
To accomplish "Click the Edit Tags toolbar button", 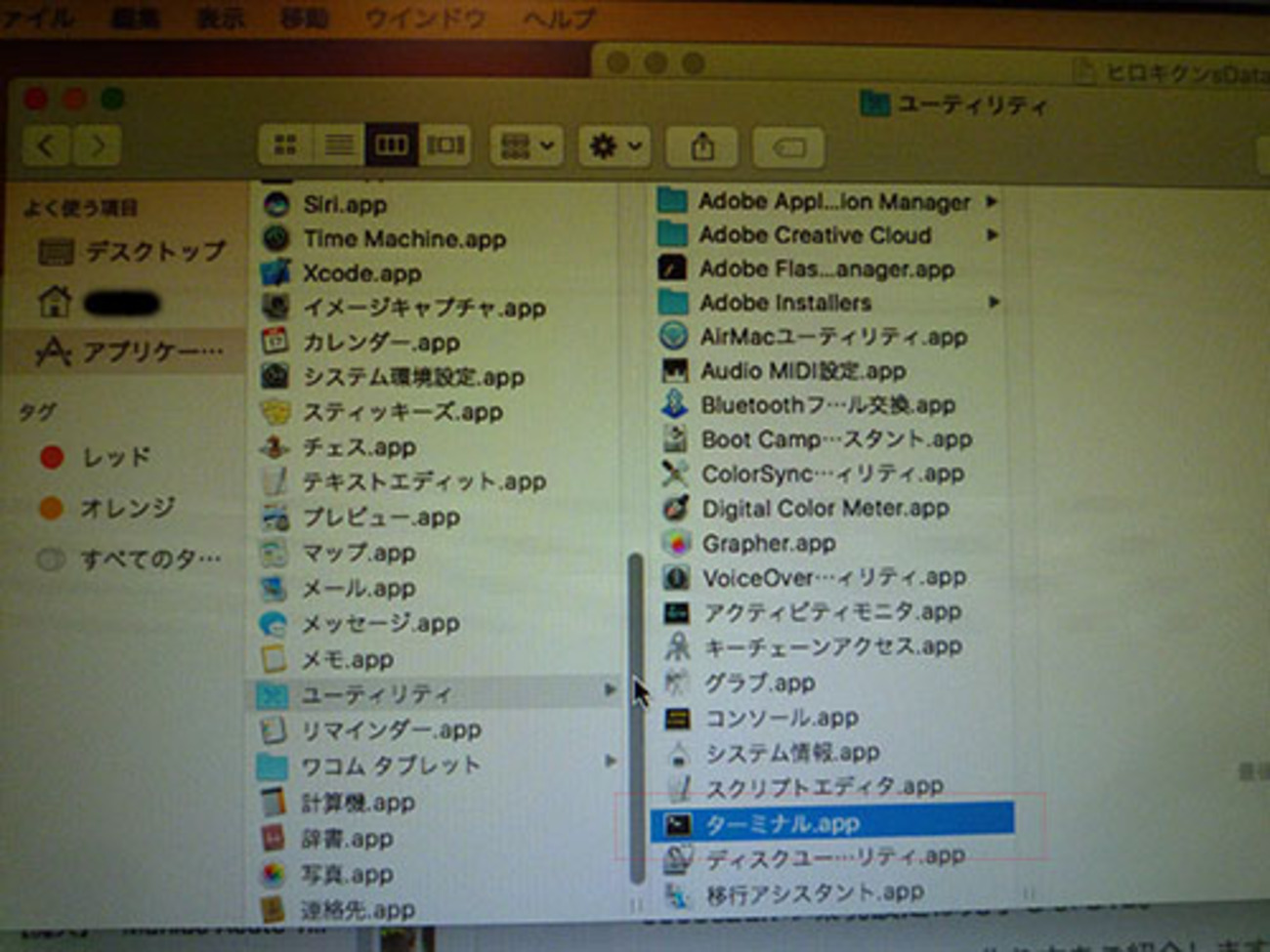I will point(787,147).
